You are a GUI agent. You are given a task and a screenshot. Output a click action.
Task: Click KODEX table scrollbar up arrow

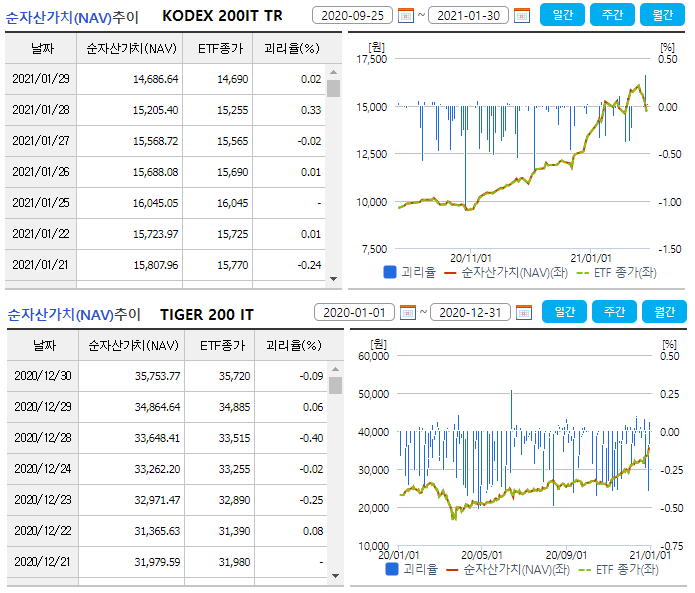pos(333,72)
